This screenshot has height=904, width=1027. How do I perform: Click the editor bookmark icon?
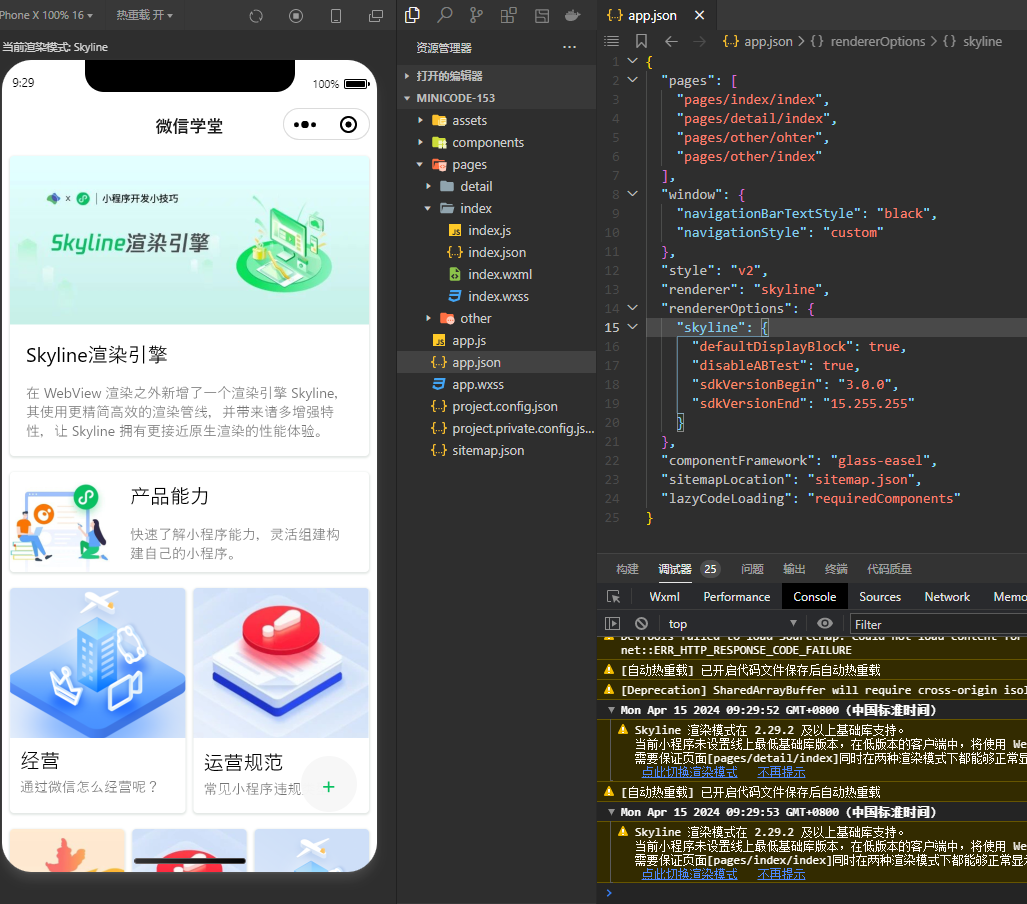(641, 41)
